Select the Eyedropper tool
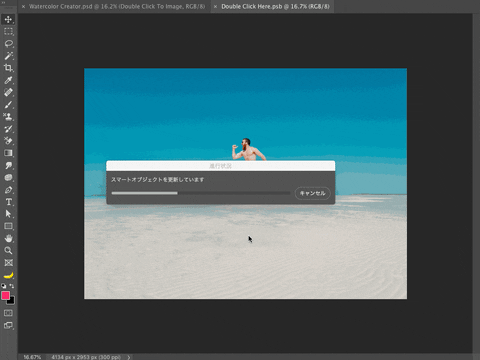Viewport: 480px width, 360px height. pos(8,80)
